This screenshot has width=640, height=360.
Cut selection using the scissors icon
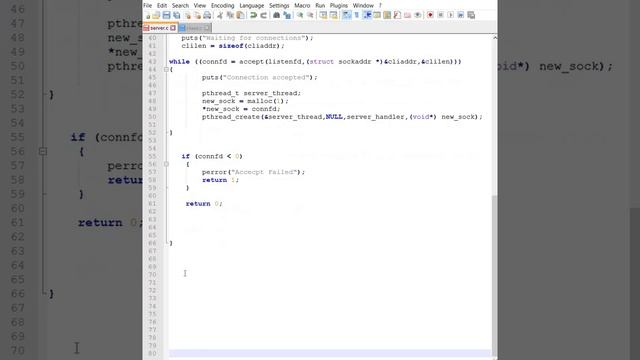click(220, 15)
